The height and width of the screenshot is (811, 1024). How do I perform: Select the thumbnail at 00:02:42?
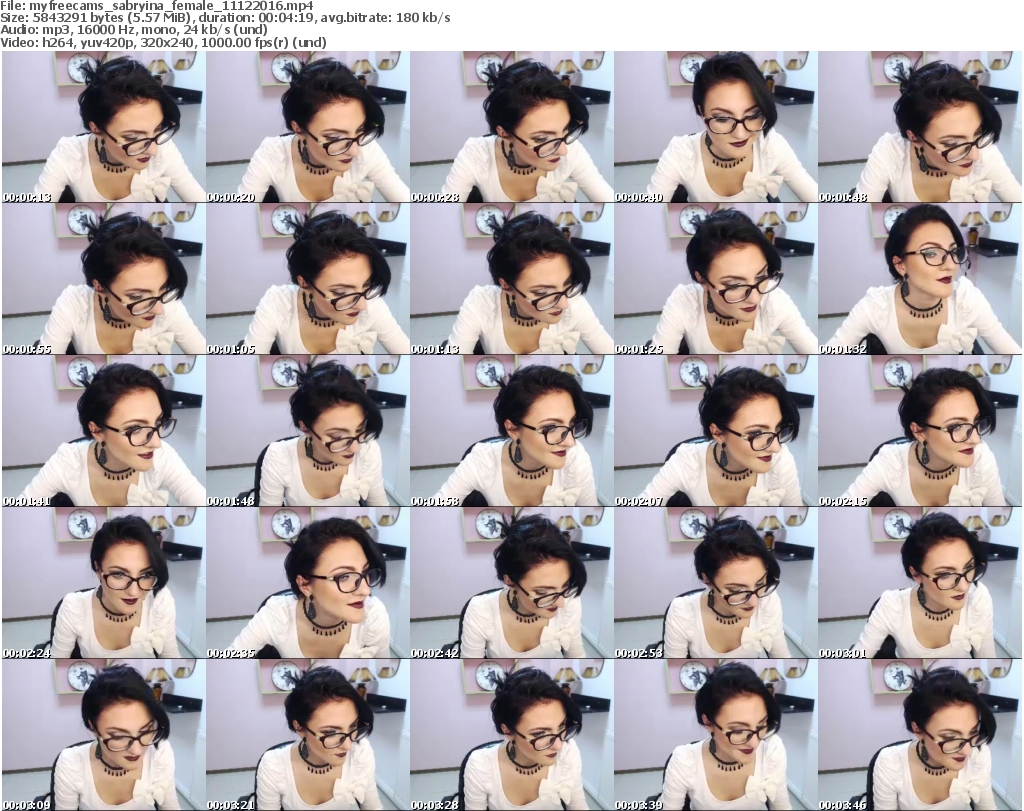coord(511,583)
